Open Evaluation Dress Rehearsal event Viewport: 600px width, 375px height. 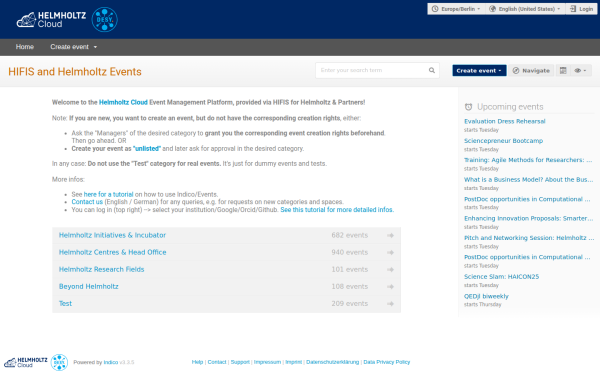pyautogui.click(x=504, y=121)
